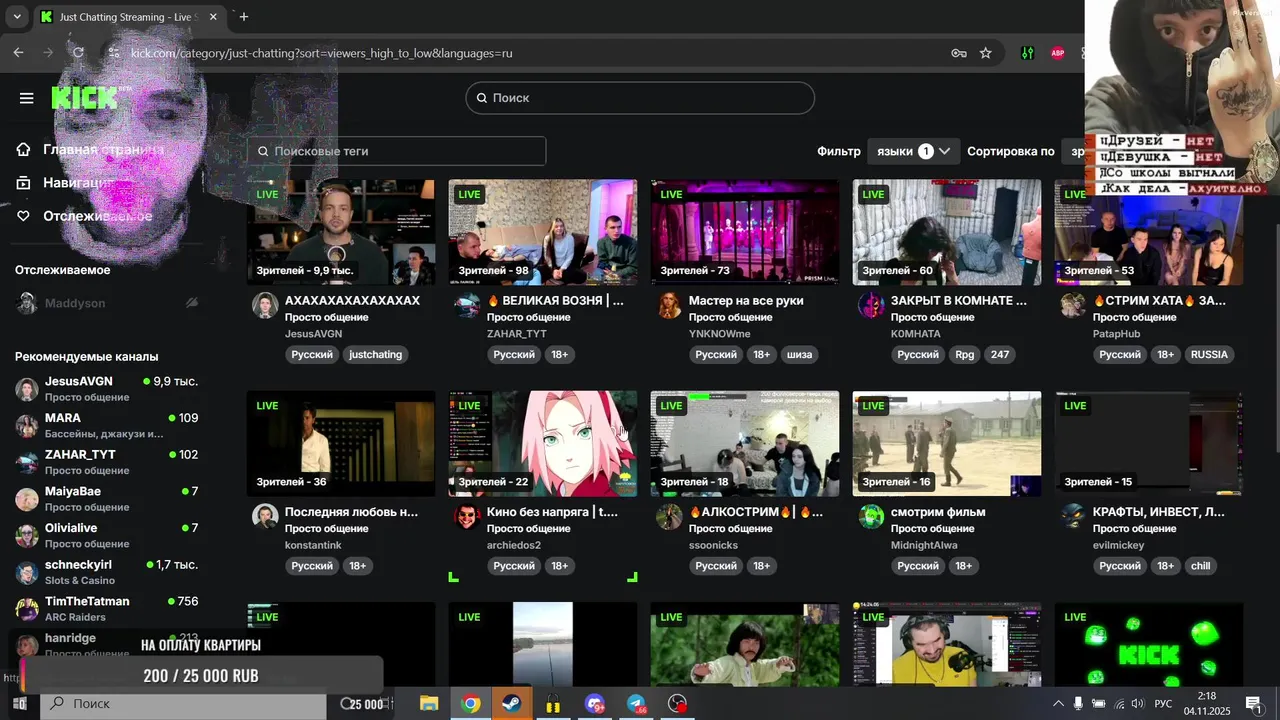Open the MidnightAlwa channel avatar

point(871,517)
